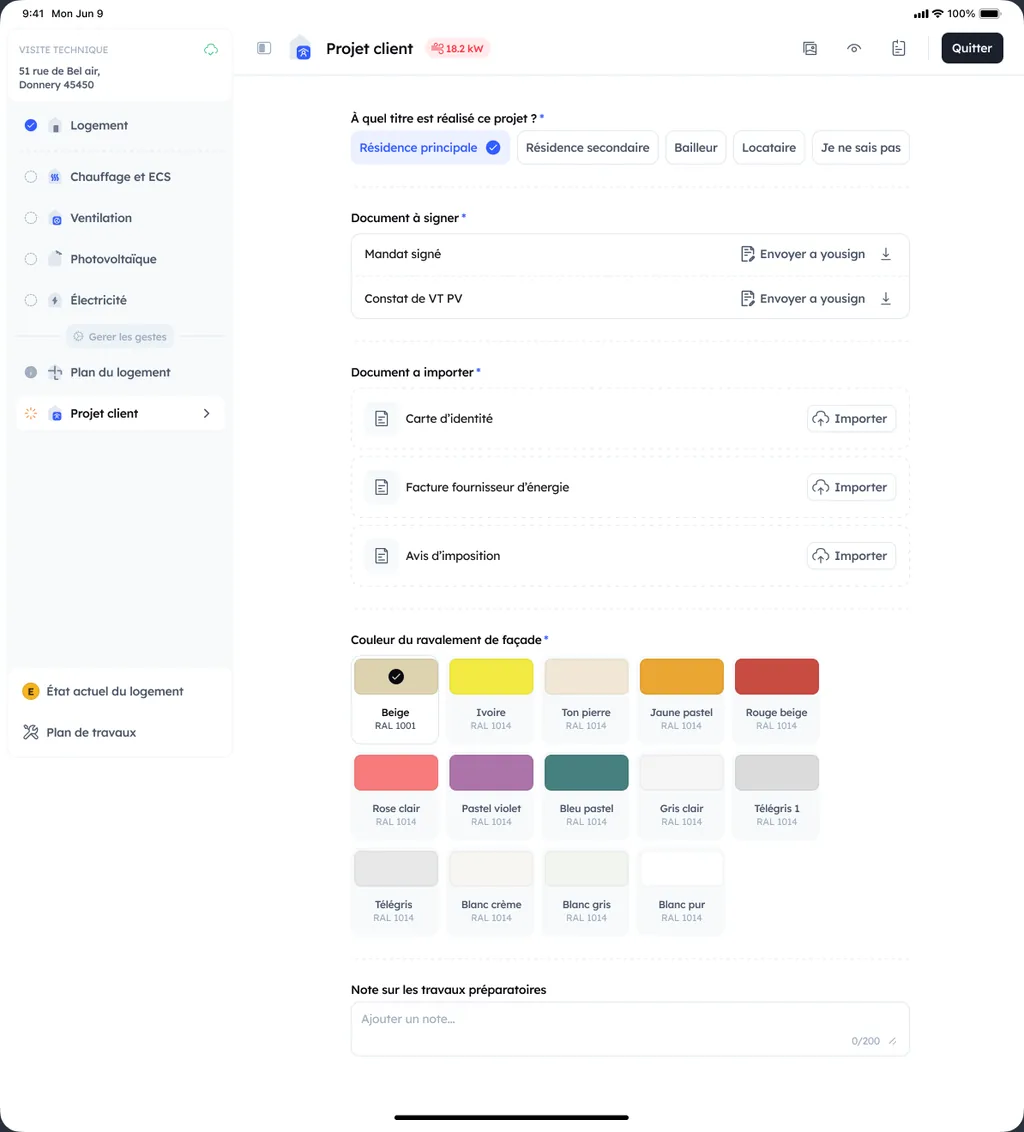Click the Facture fournisseur d'énergie file icon

tap(381, 487)
